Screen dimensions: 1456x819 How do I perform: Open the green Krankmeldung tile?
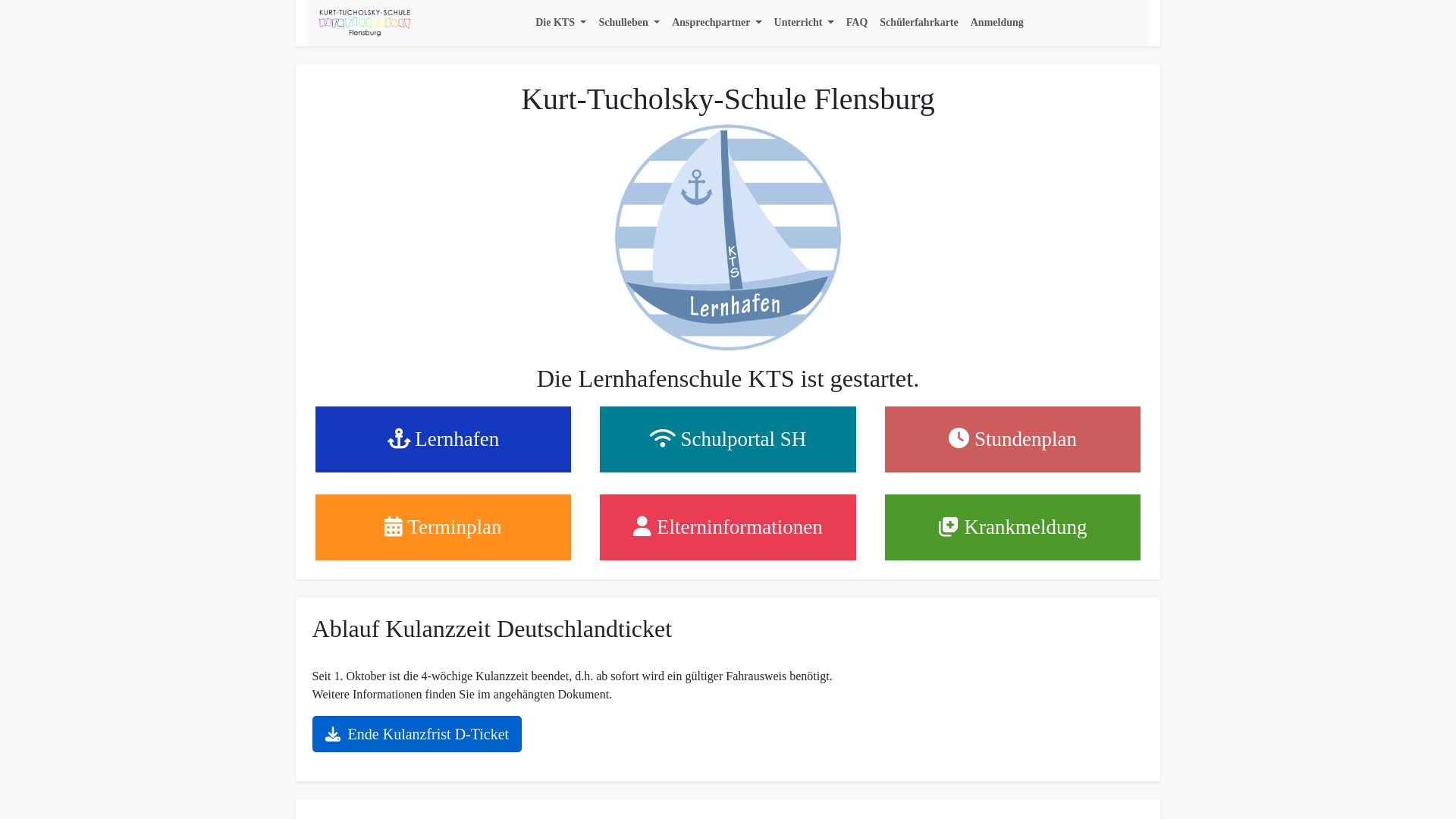pos(1012,527)
